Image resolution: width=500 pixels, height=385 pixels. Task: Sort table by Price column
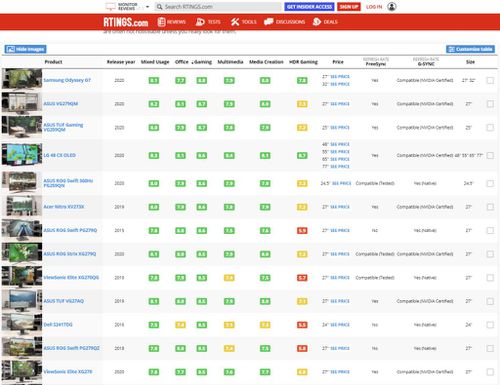[x=338, y=62]
